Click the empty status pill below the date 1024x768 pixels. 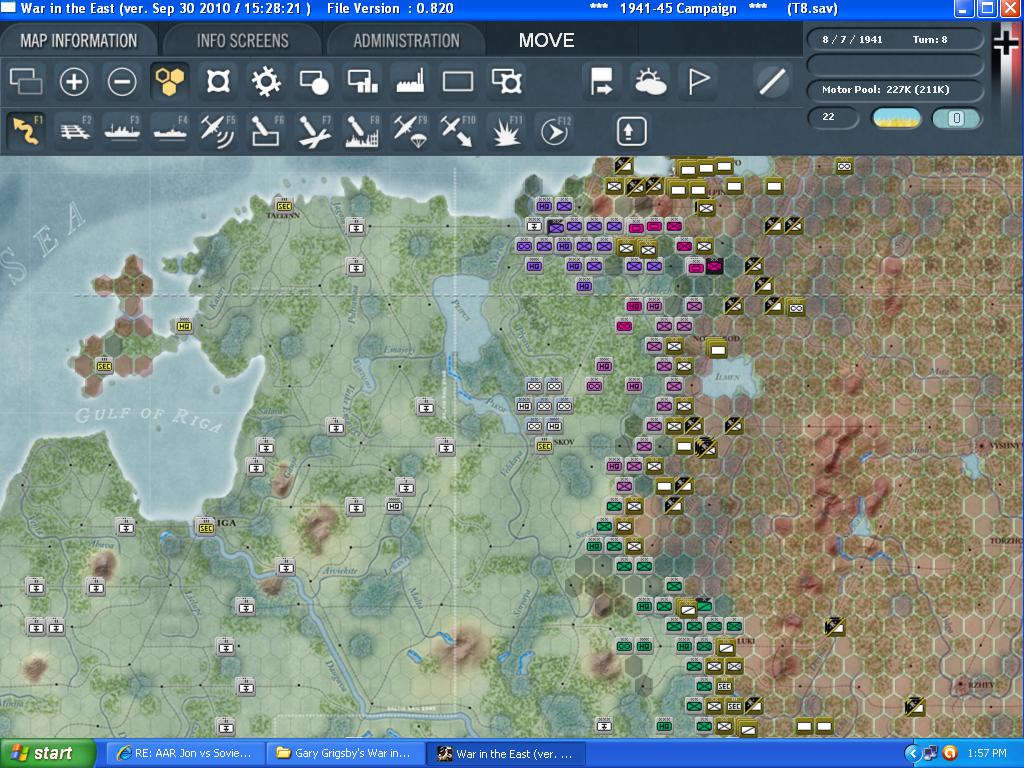tap(895, 65)
